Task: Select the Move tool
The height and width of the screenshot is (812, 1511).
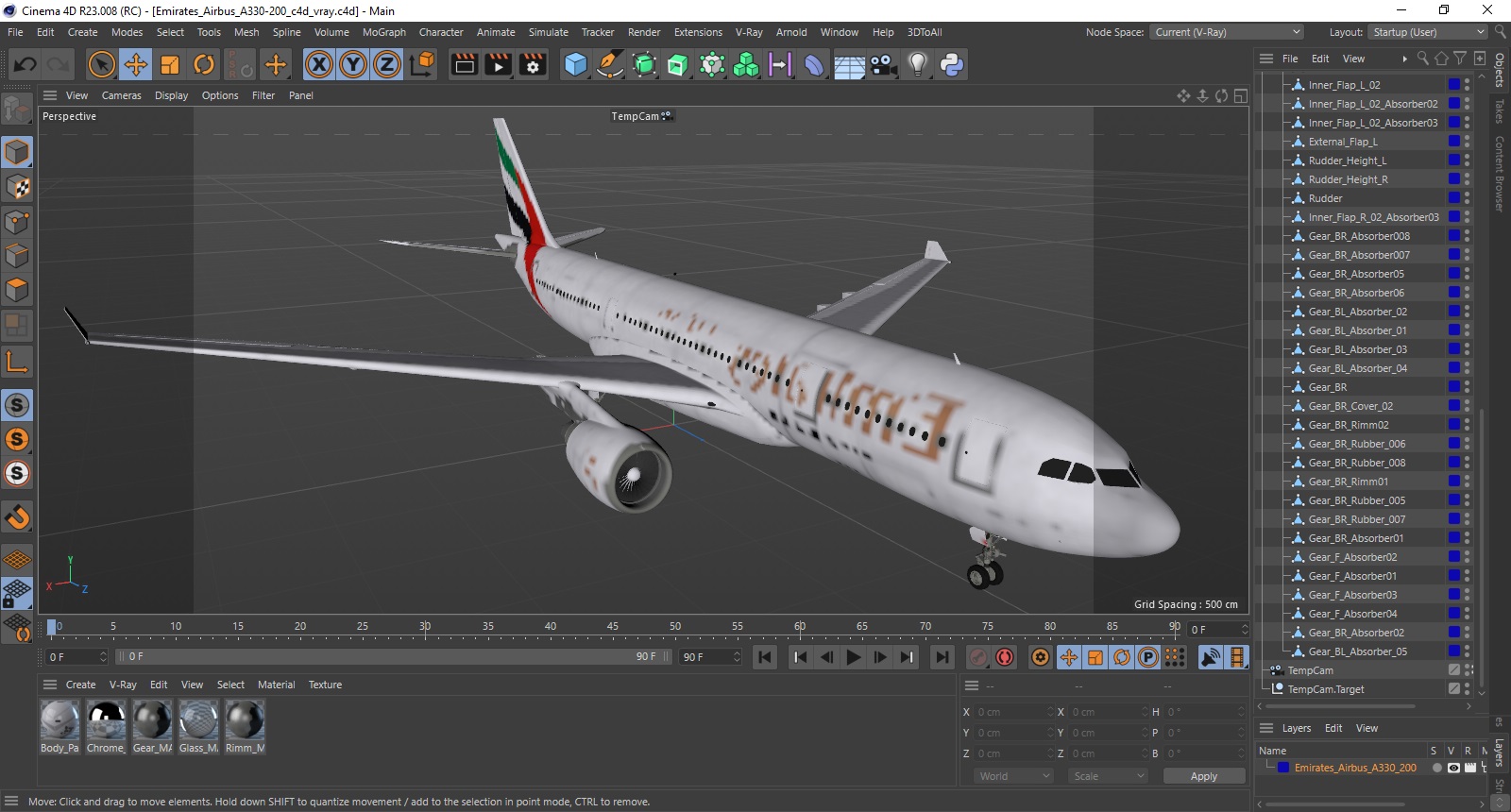Action: point(135,64)
